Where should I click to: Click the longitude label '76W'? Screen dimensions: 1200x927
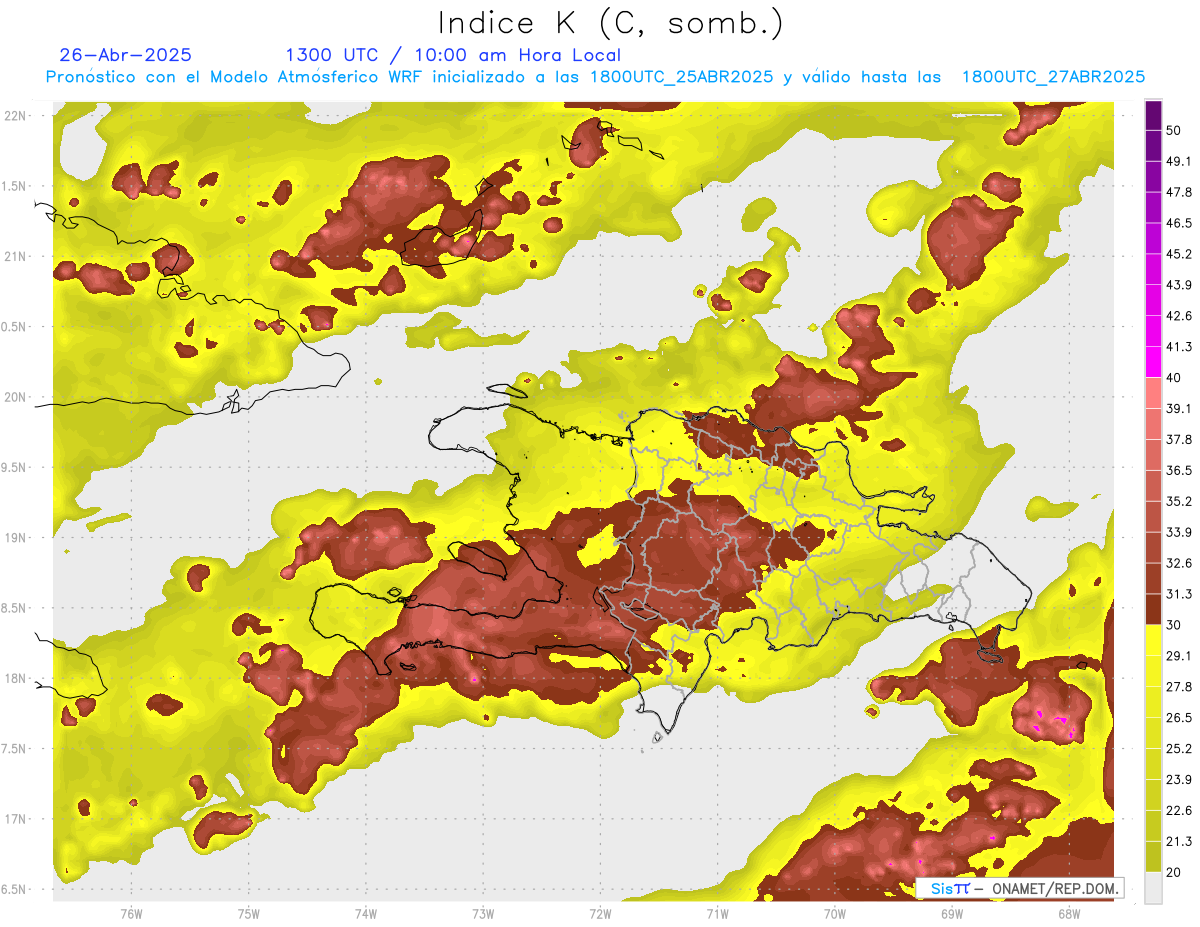click(x=131, y=913)
